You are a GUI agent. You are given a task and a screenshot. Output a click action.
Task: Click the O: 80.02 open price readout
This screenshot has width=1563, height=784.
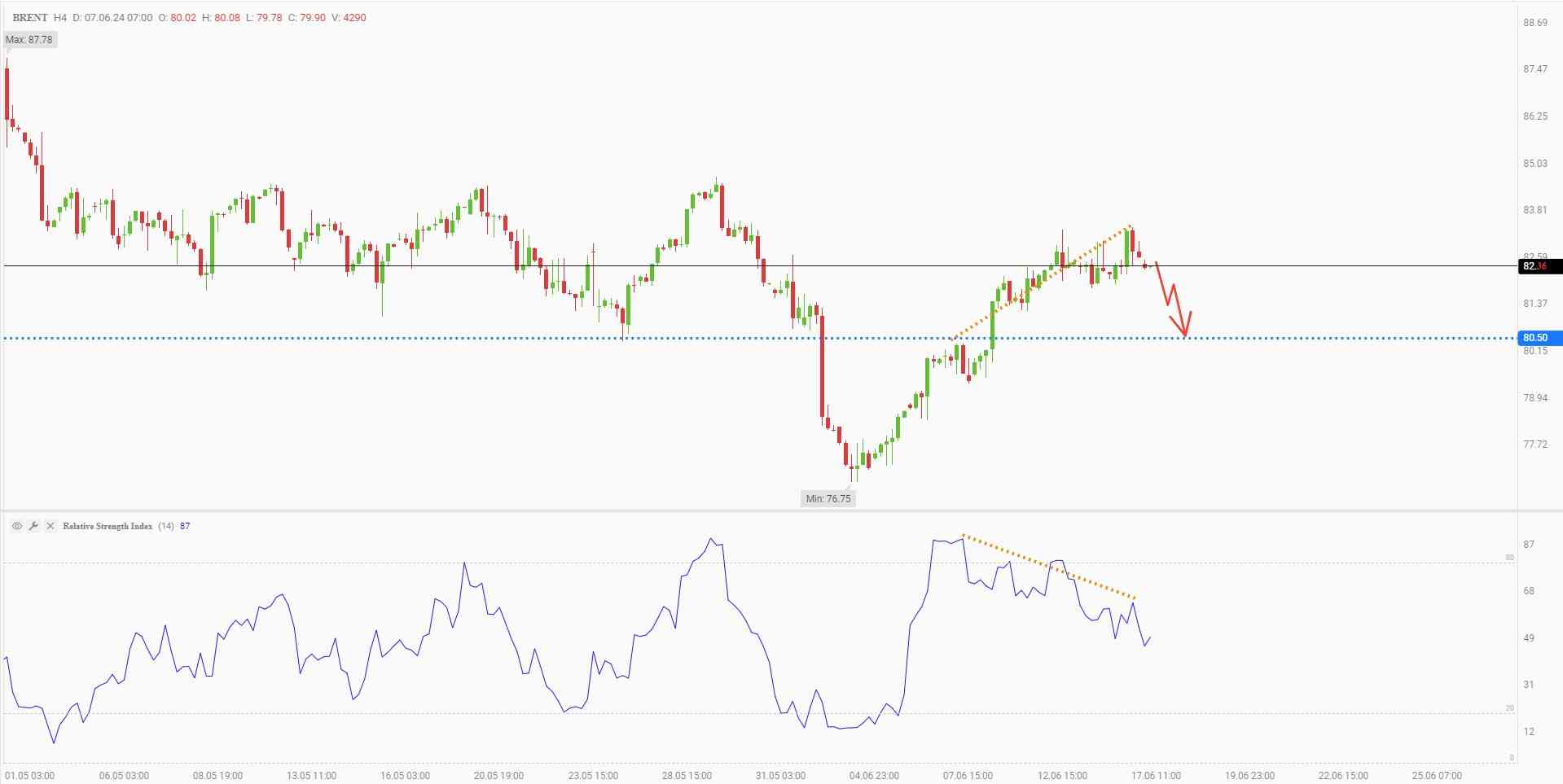(177, 17)
